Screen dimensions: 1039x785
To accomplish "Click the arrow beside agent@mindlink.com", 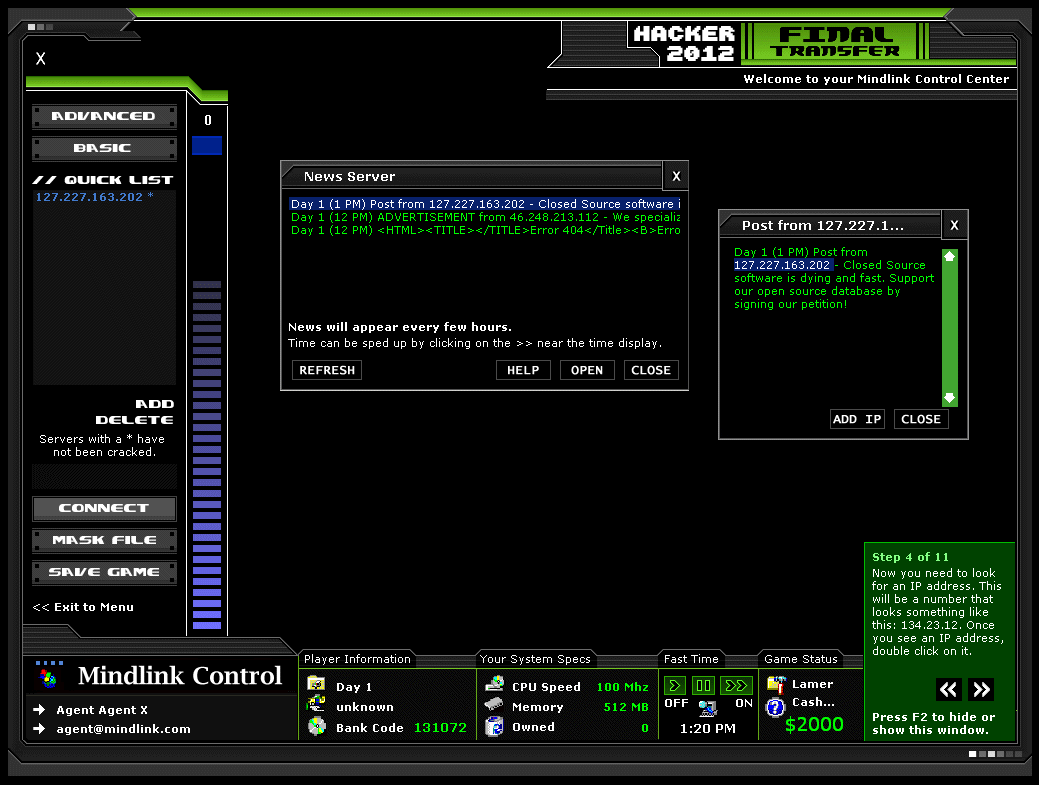I will point(40,729).
